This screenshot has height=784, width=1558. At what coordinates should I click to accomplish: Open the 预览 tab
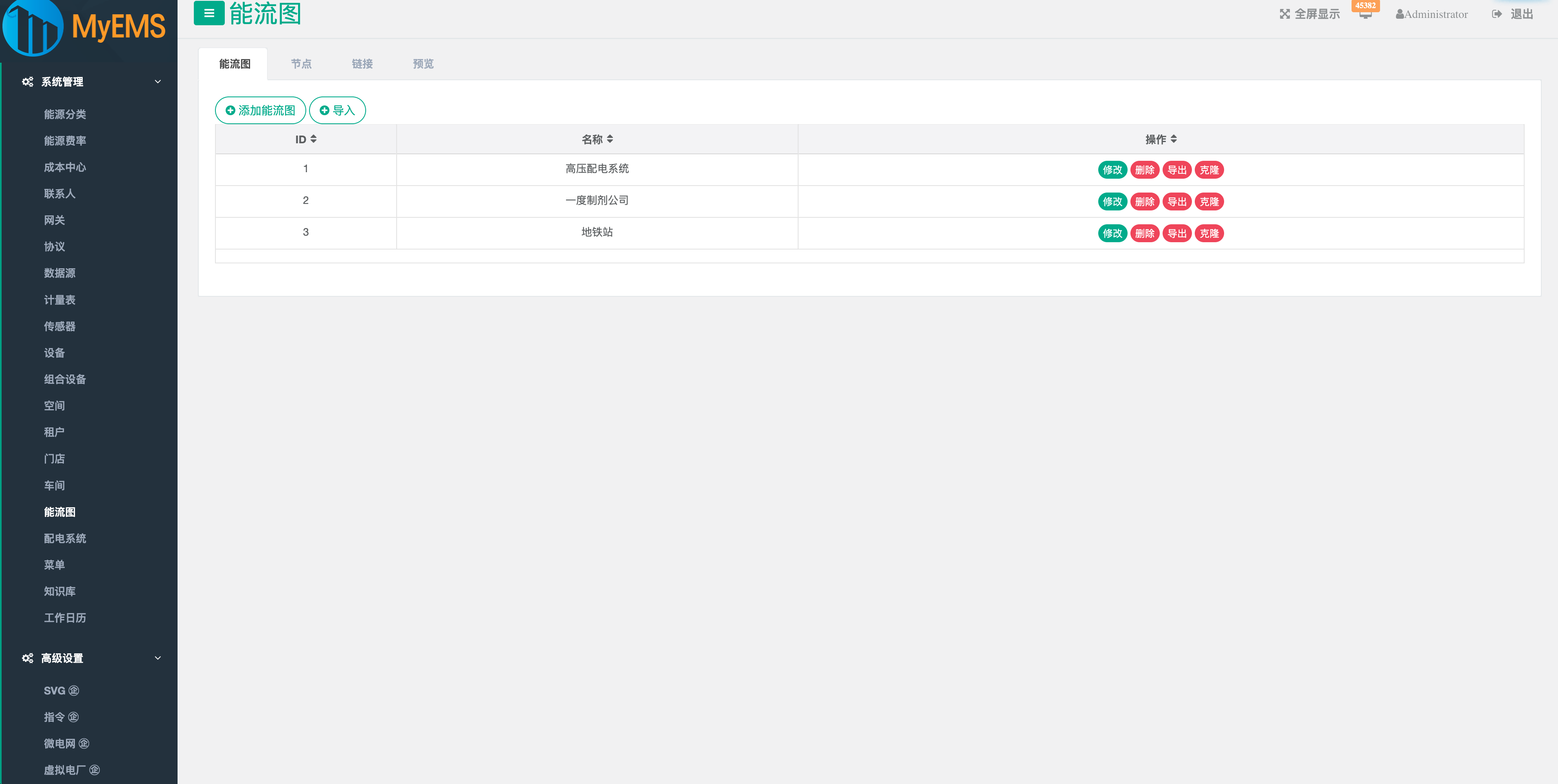tap(423, 64)
